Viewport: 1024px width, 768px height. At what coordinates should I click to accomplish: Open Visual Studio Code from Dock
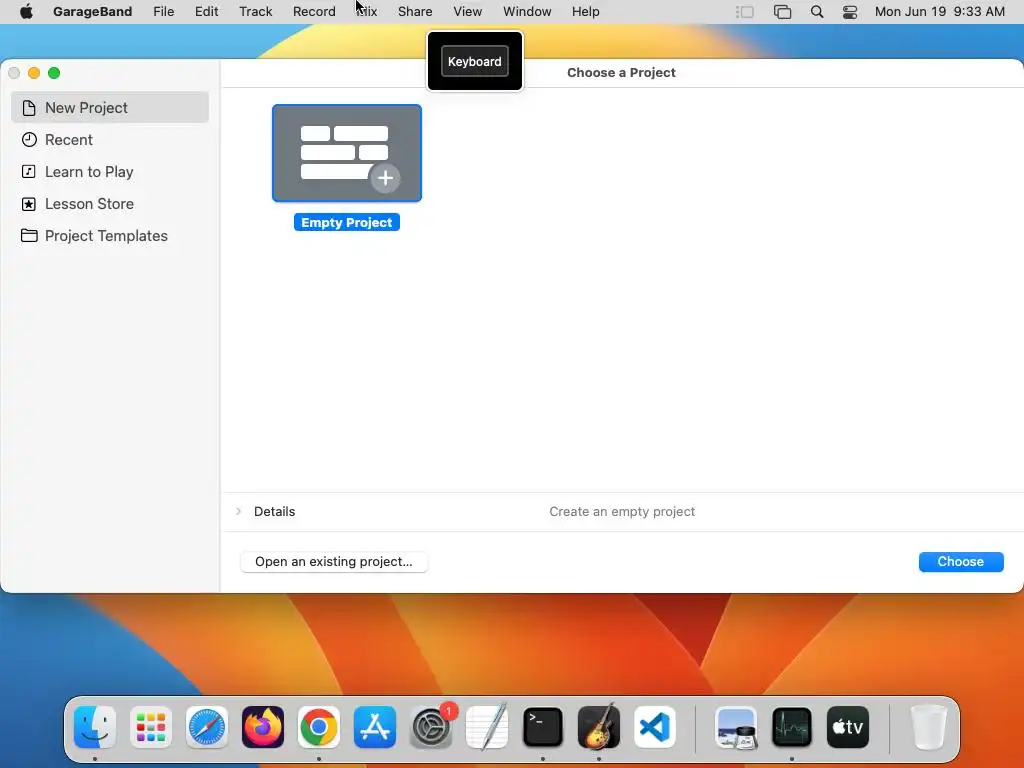pos(655,727)
